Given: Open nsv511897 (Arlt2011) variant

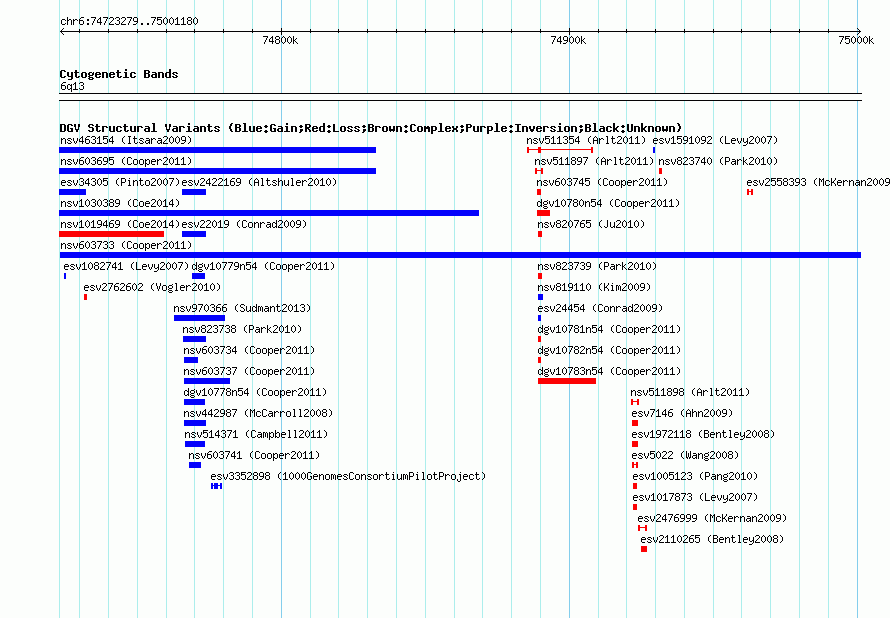Looking at the screenshot, I should [x=594, y=161].
